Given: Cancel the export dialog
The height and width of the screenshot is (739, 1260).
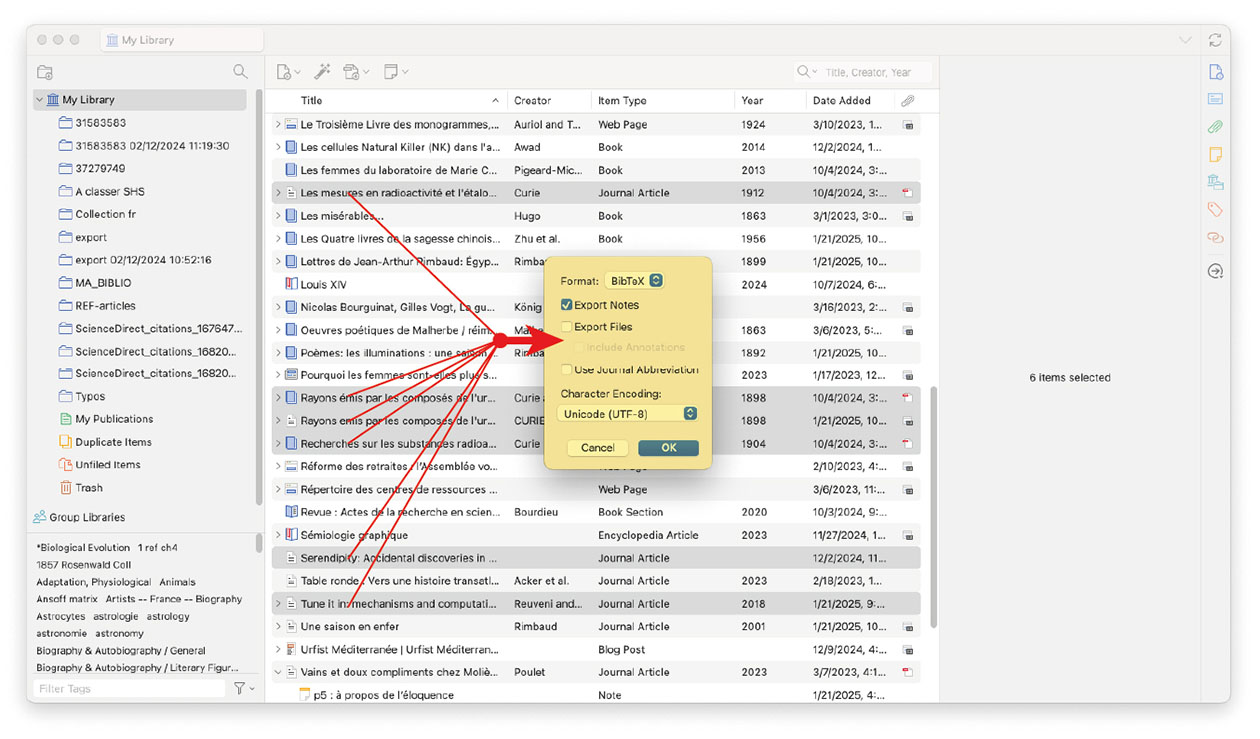Looking at the screenshot, I should point(597,447).
